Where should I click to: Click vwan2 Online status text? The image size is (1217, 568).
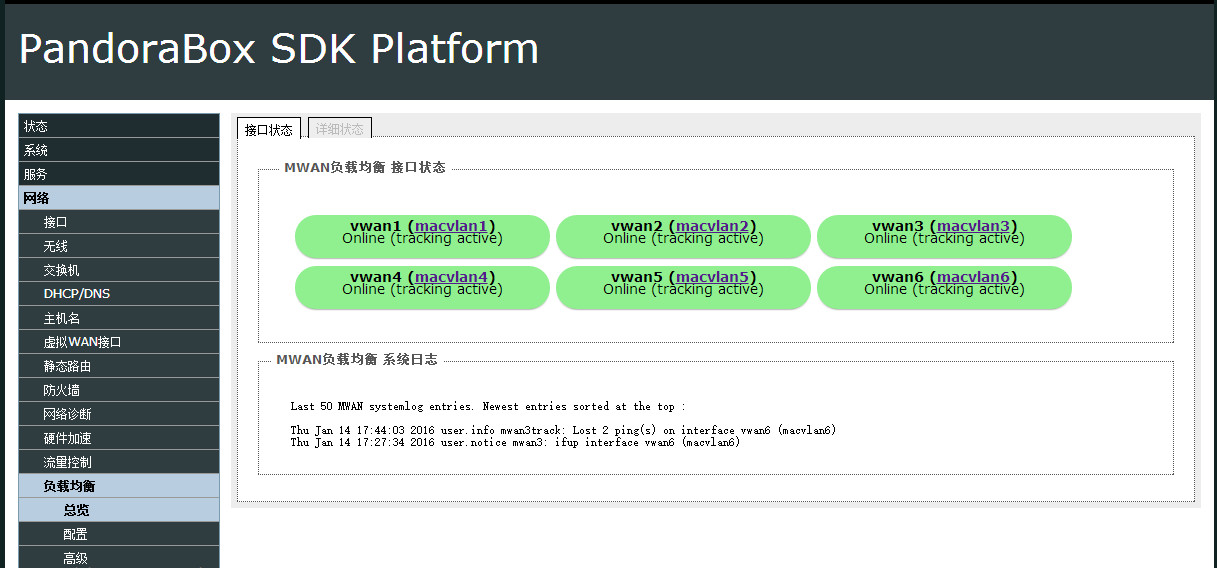(x=683, y=239)
